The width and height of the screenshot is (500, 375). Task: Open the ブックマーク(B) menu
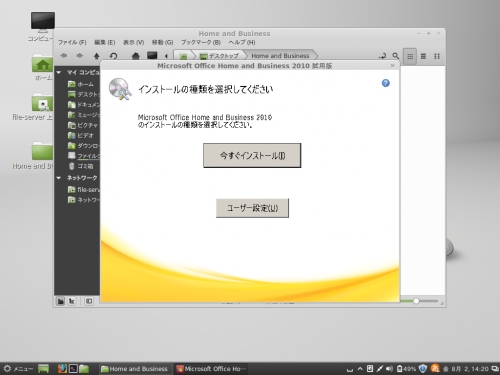point(201,42)
